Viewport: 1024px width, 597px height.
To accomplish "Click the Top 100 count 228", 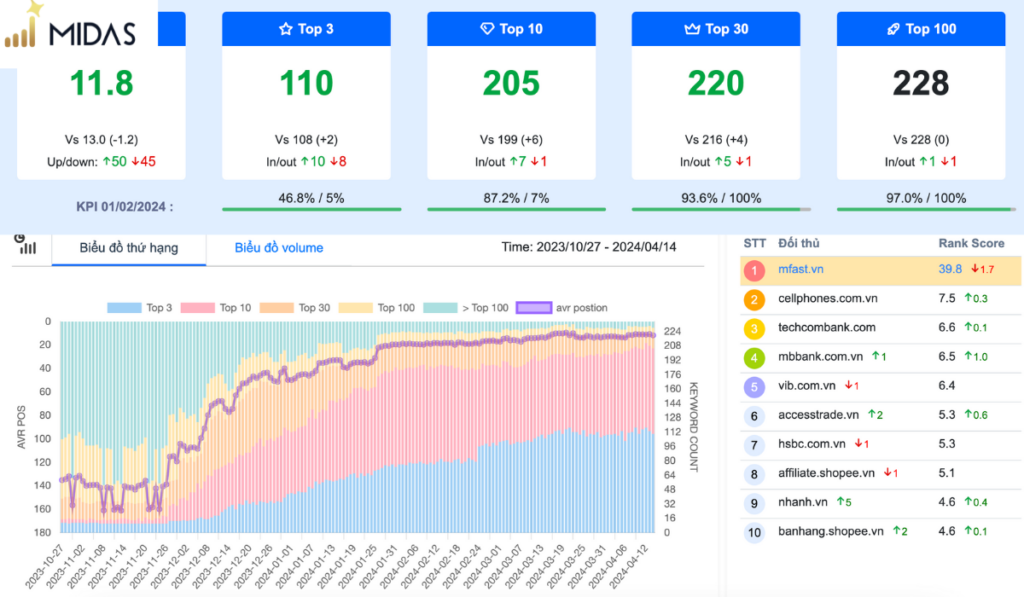I will (x=921, y=83).
